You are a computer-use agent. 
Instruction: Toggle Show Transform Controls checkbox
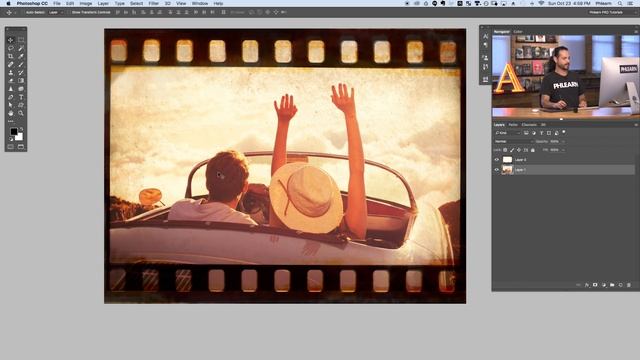(69, 12)
